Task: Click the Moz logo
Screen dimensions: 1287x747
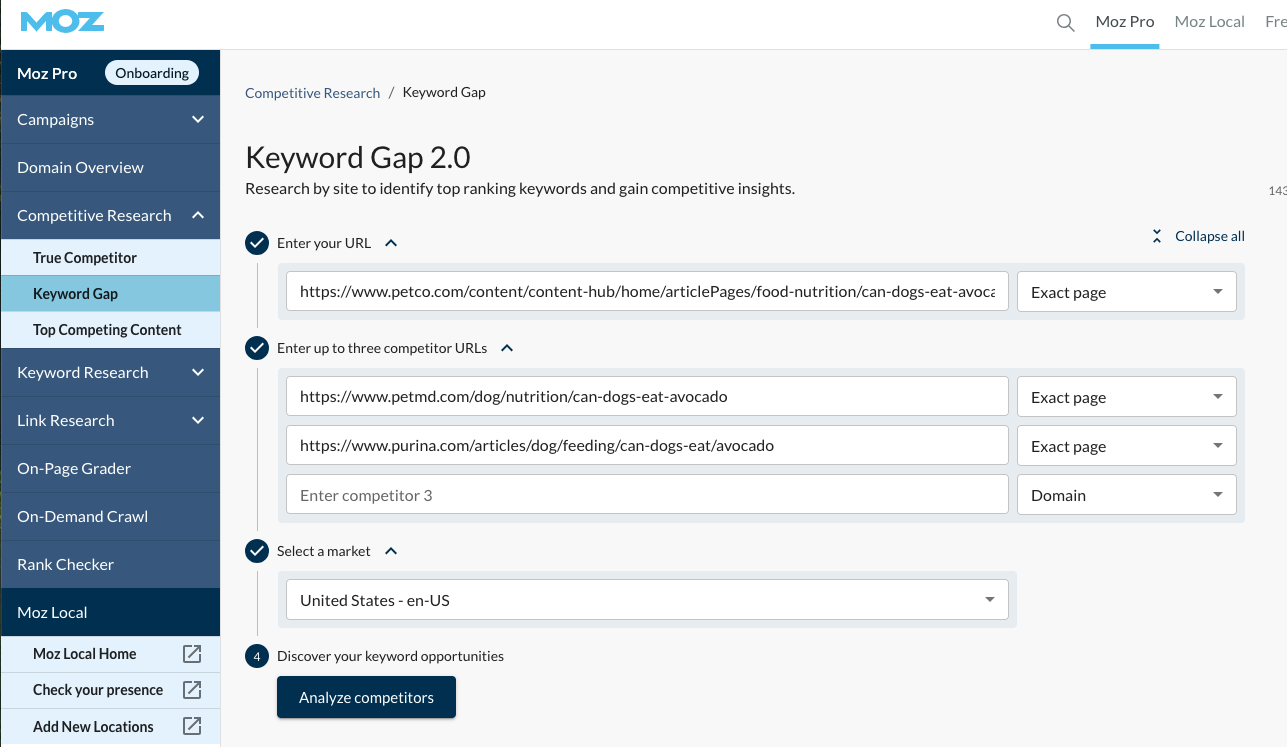Action: tap(62, 22)
